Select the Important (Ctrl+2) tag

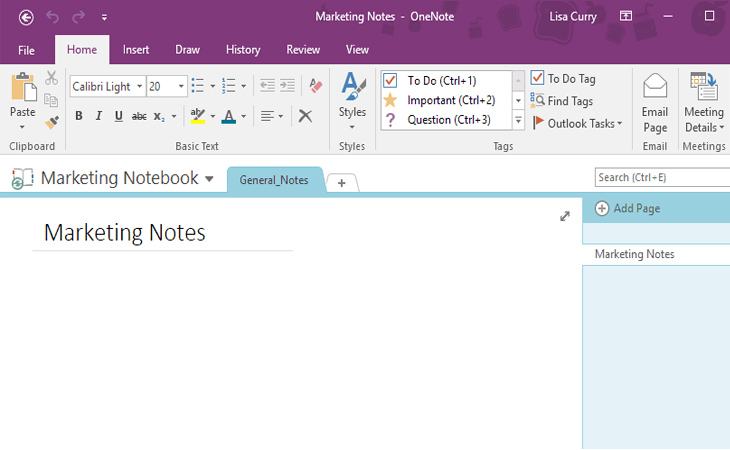click(x=446, y=100)
